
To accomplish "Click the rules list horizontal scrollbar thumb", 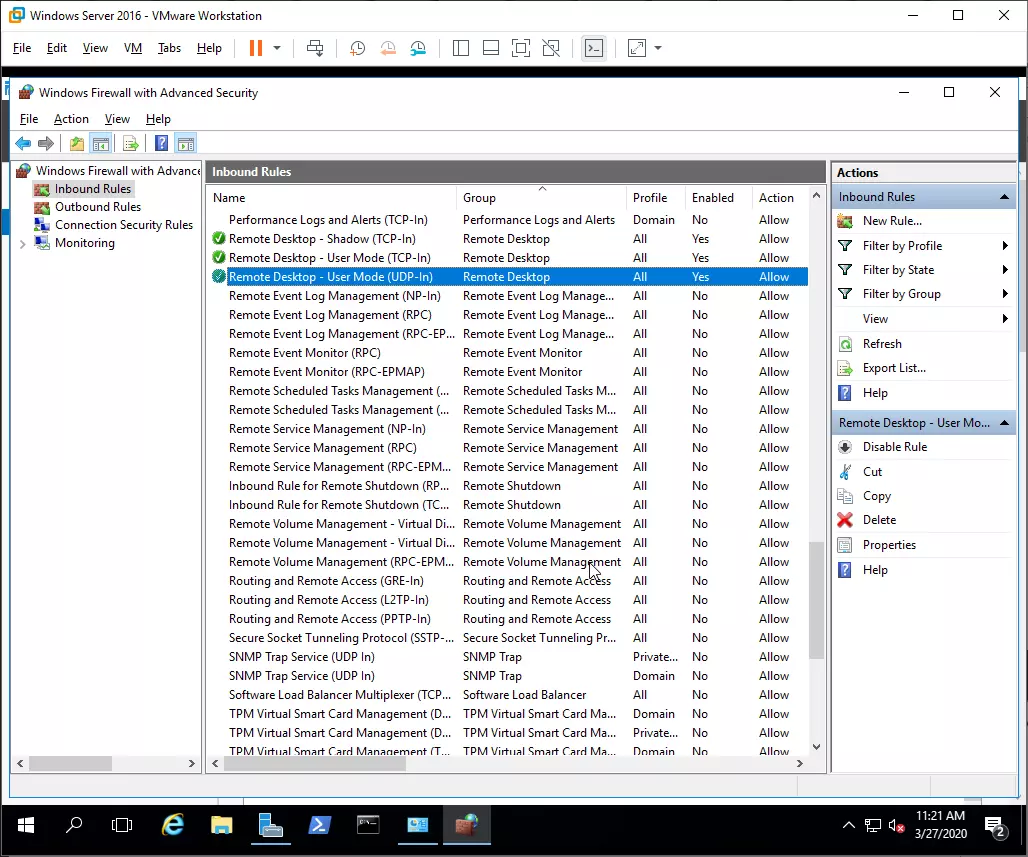I will pyautogui.click(x=315, y=763).
